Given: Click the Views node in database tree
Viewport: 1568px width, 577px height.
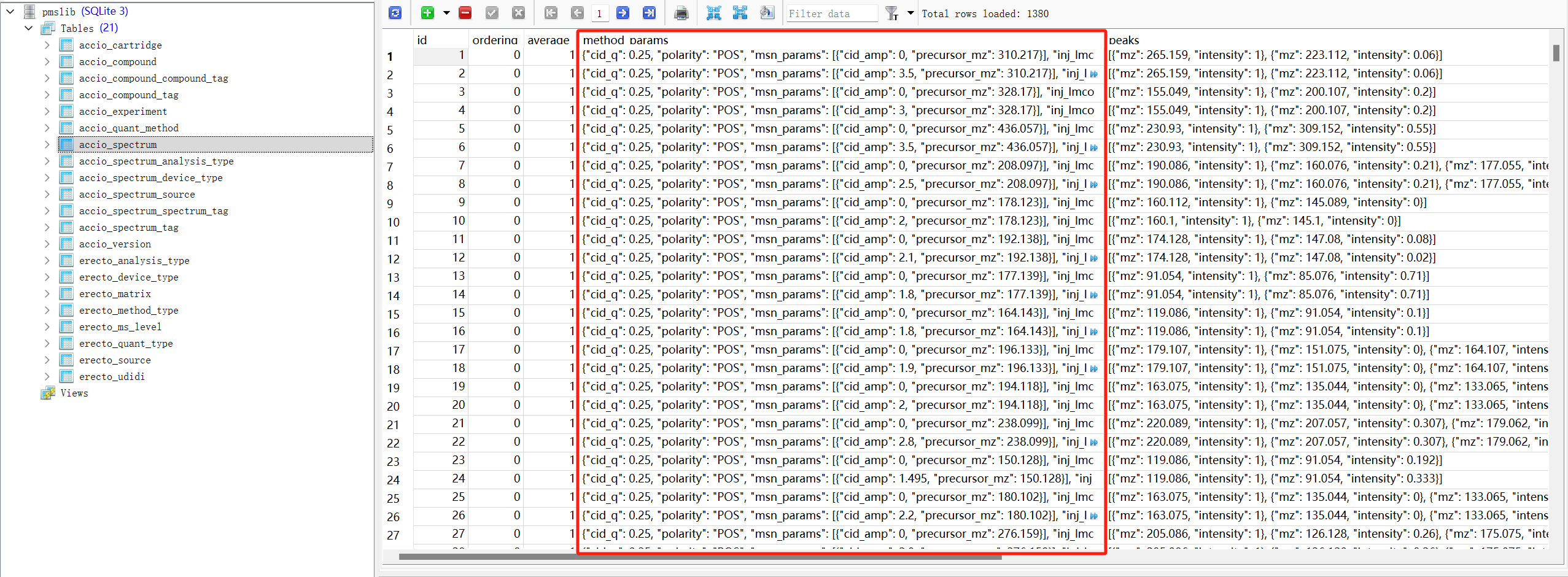Looking at the screenshot, I should point(74,393).
